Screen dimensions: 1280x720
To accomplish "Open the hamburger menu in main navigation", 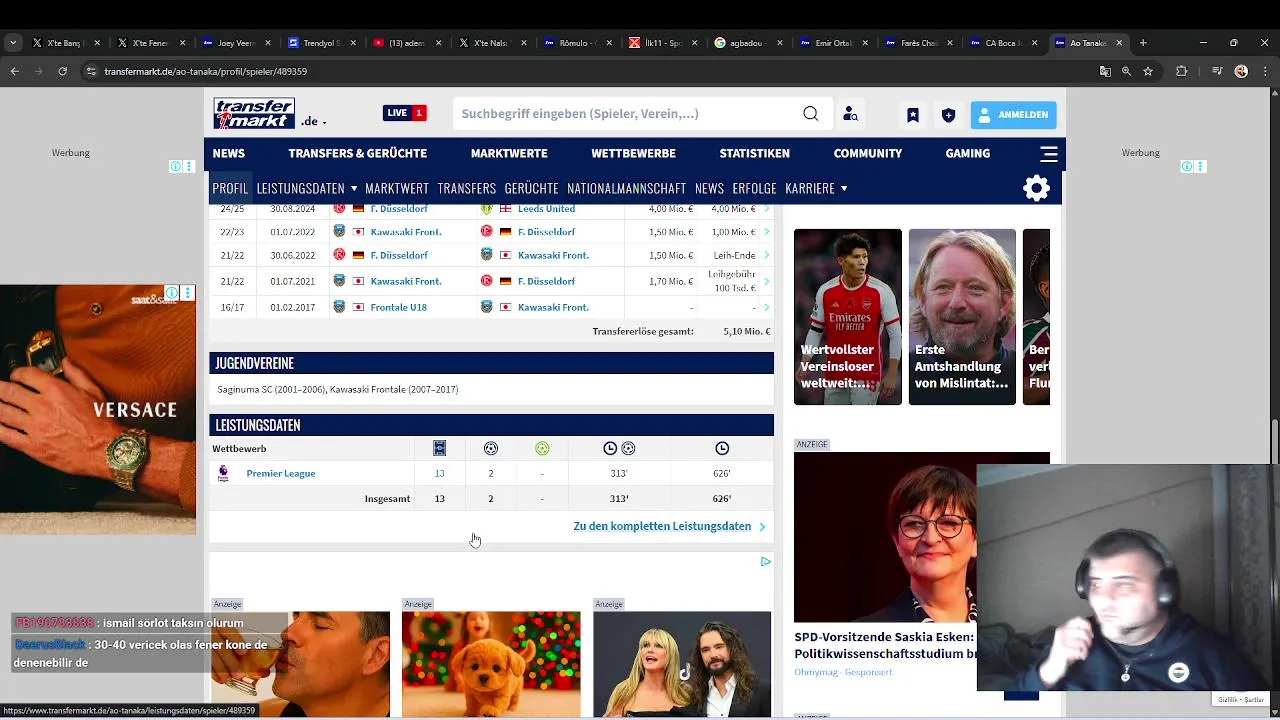I will 1049,154.
